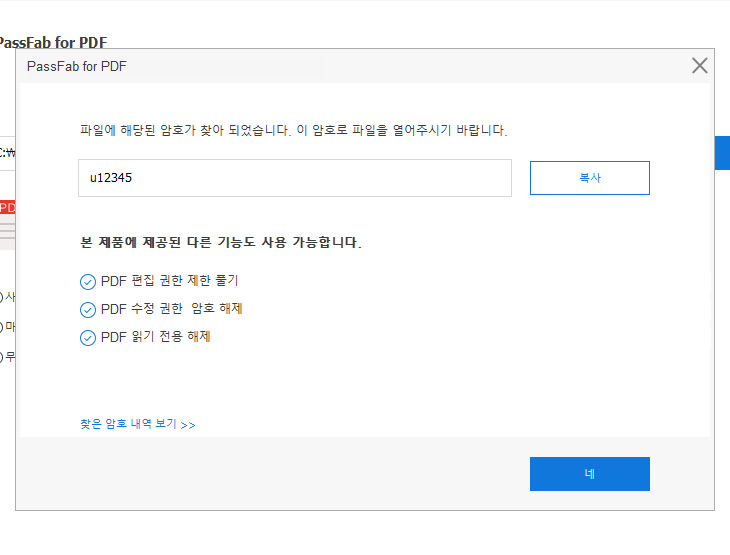
Task: Click the red PDF icon in background window
Action: click(x=7, y=207)
